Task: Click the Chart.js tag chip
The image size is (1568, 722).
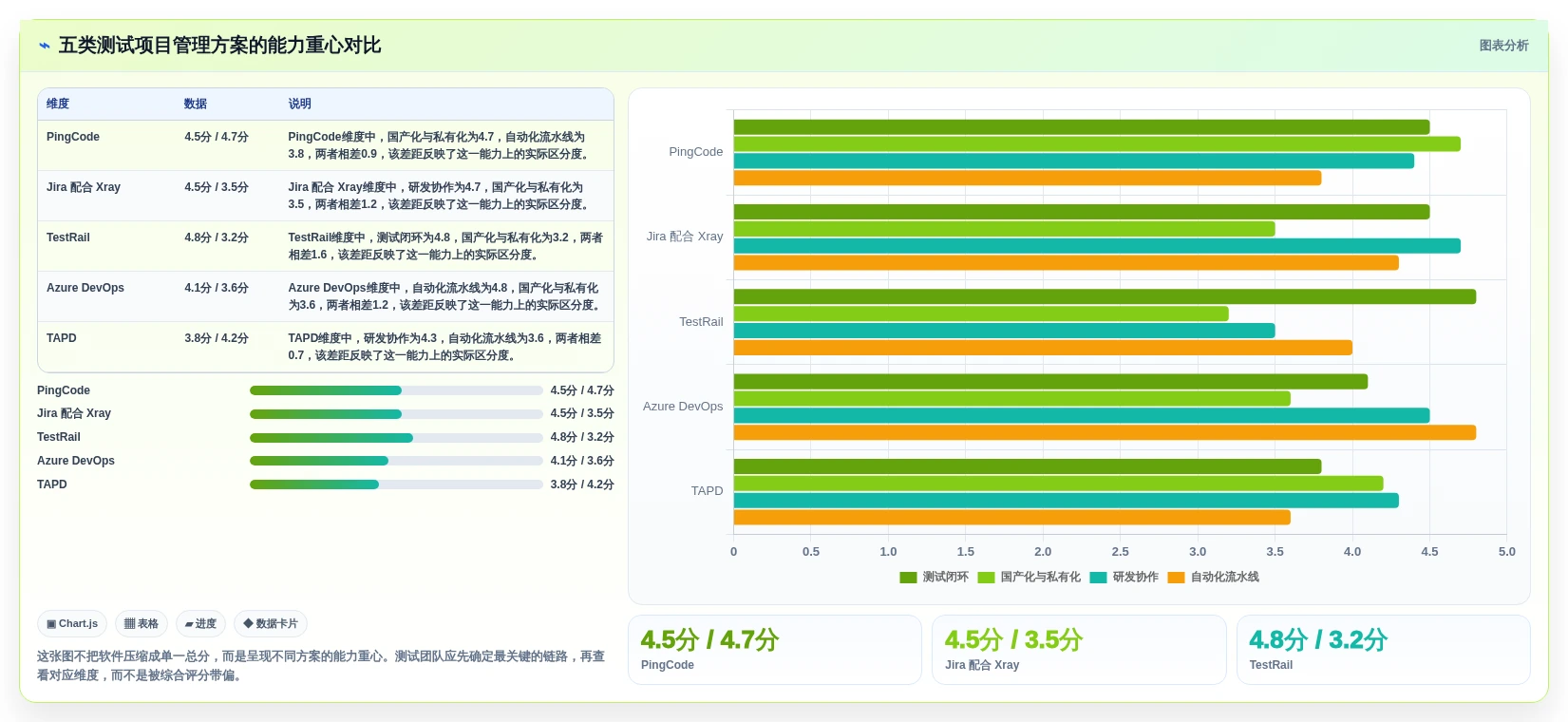Action: [72, 624]
